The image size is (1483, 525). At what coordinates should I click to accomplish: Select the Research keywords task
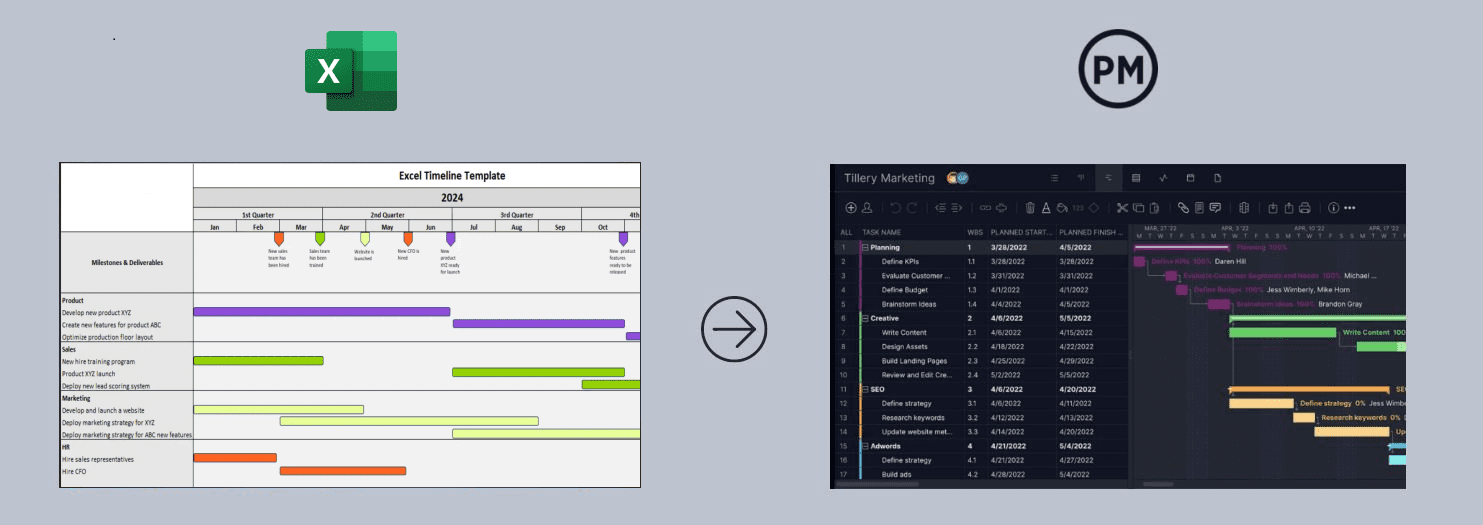click(913, 417)
